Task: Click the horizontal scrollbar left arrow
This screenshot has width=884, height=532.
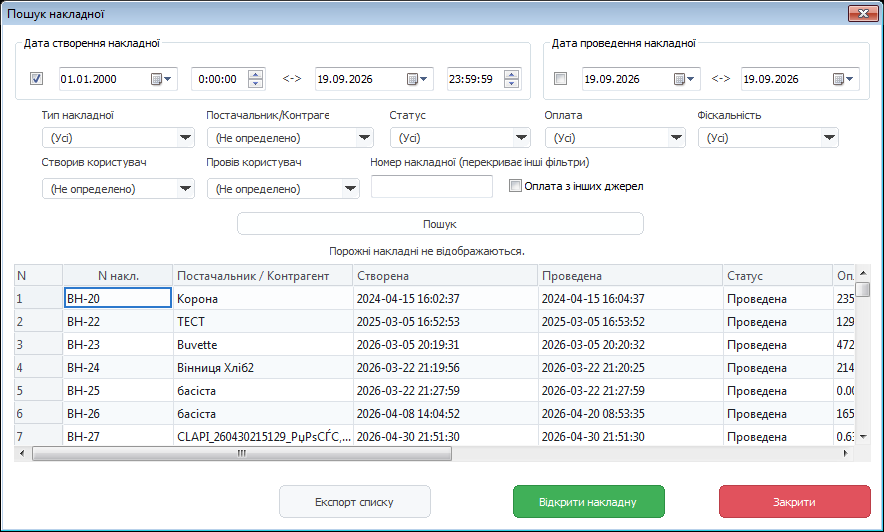Action: click(22, 453)
